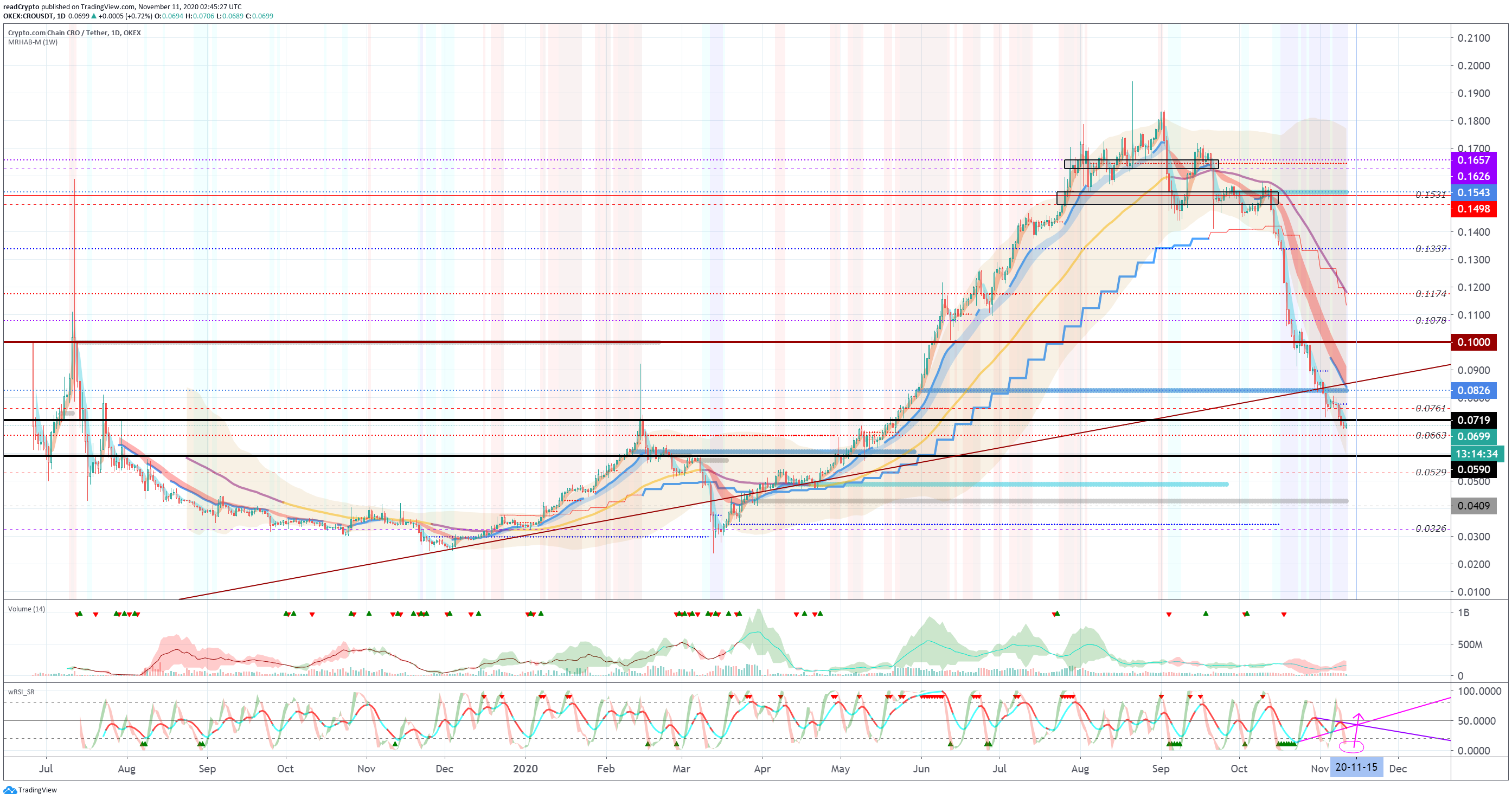Click the Mar label on time axis
This screenshot has height=800, width=1512.
pos(682,769)
